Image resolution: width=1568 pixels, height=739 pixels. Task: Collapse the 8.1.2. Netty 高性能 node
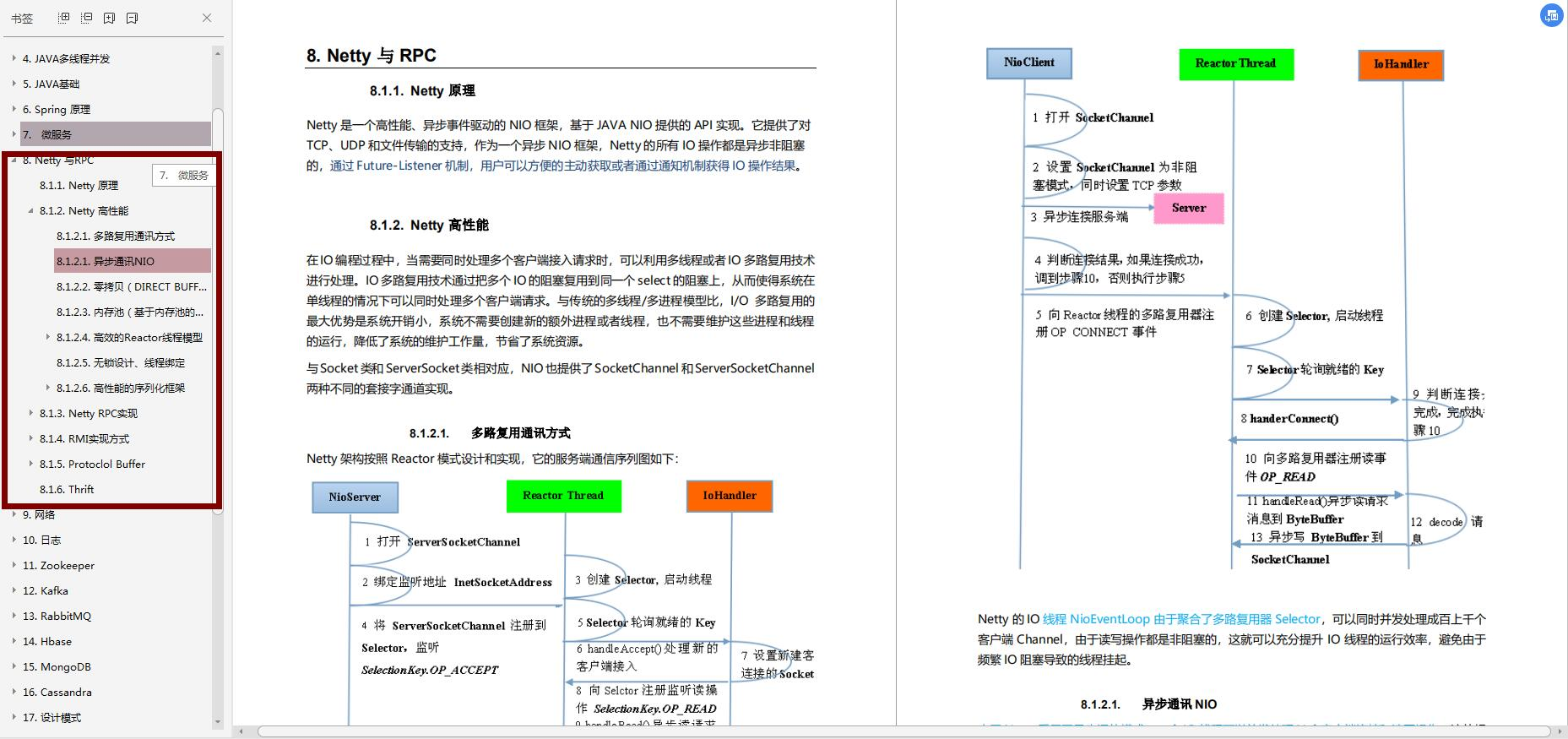[x=31, y=210]
